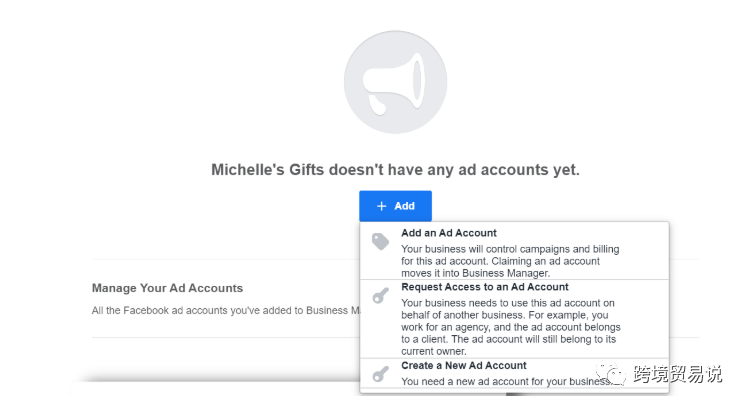Open the blue Add dropdown button
This screenshot has width=746, height=407.
coord(395,206)
